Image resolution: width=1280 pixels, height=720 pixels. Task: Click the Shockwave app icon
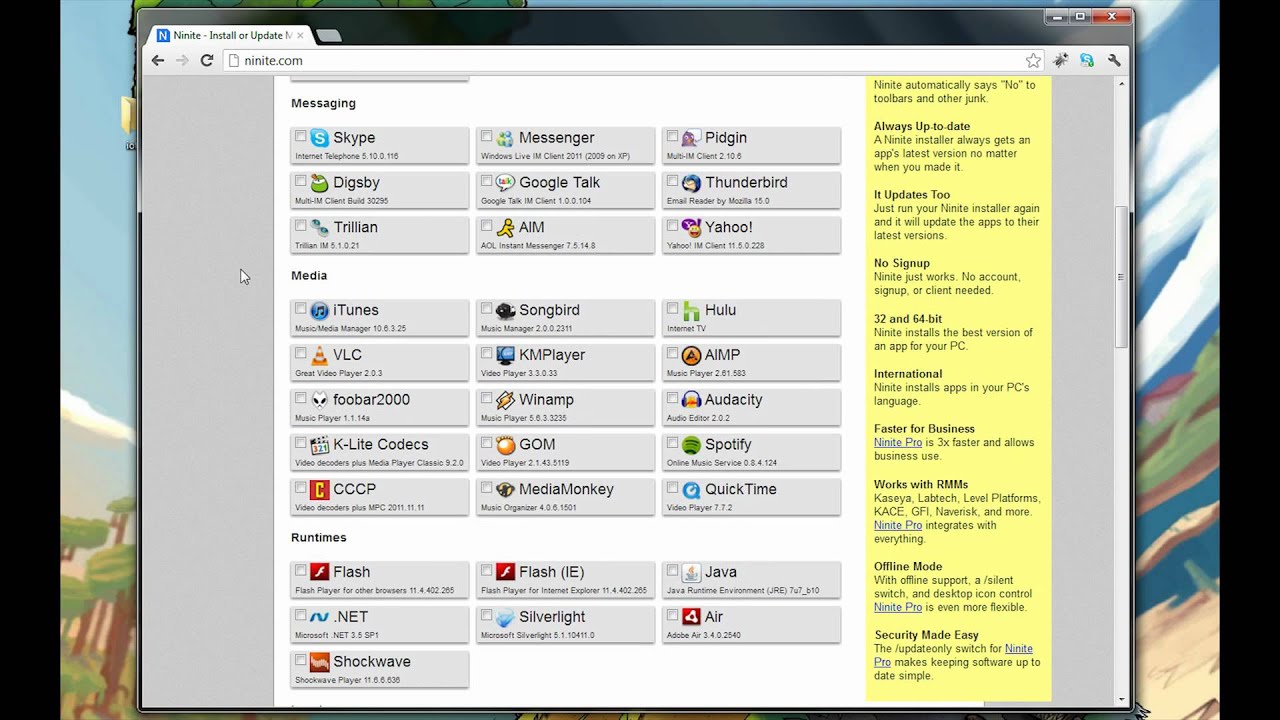coord(319,662)
